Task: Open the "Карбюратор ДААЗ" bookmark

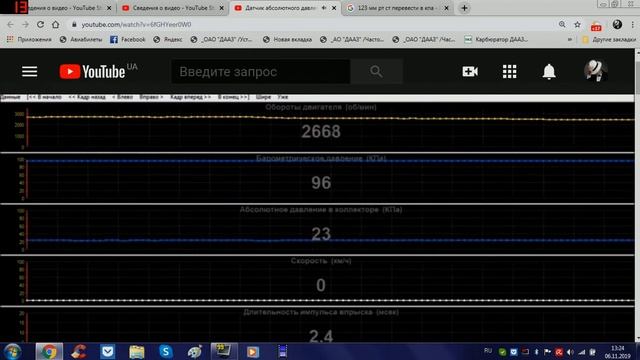Action: (496, 39)
